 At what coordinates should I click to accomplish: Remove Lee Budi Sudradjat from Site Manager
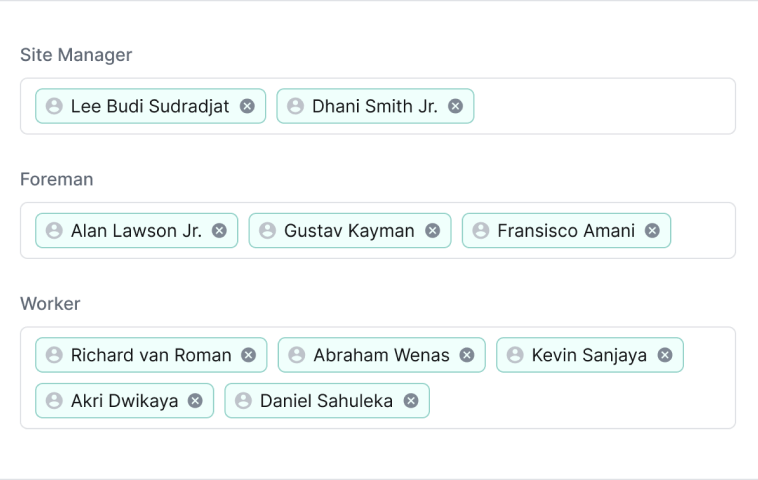(247, 106)
